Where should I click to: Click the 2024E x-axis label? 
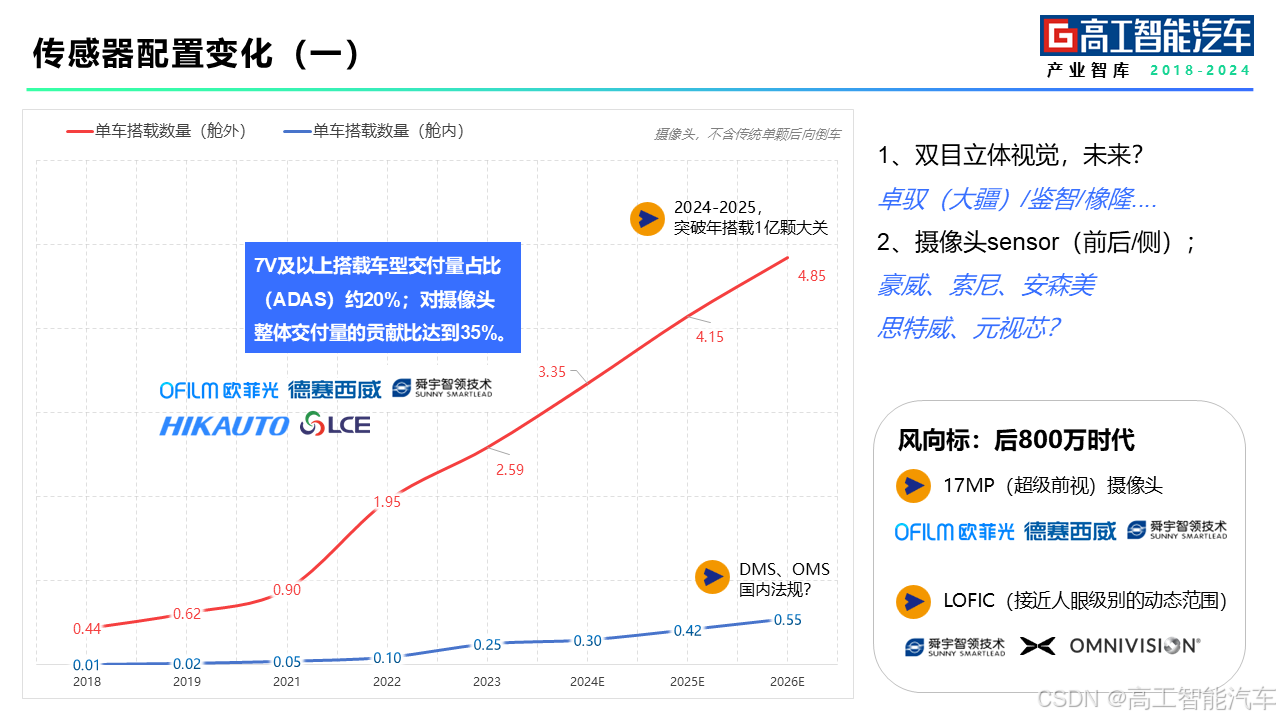point(588,682)
